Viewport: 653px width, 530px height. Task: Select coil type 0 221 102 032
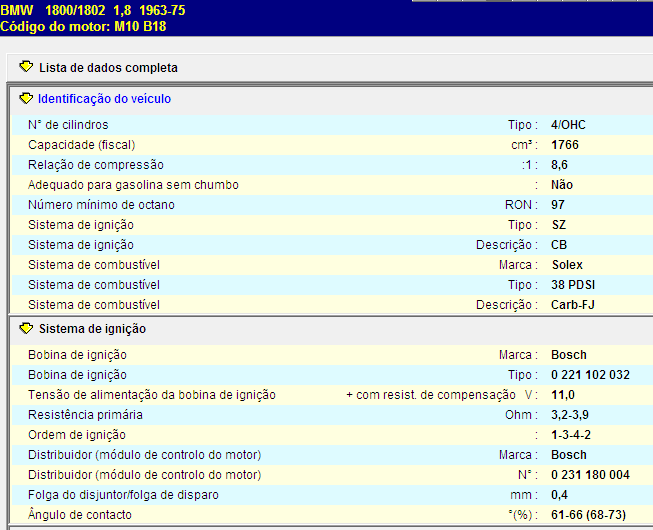(x=590, y=375)
